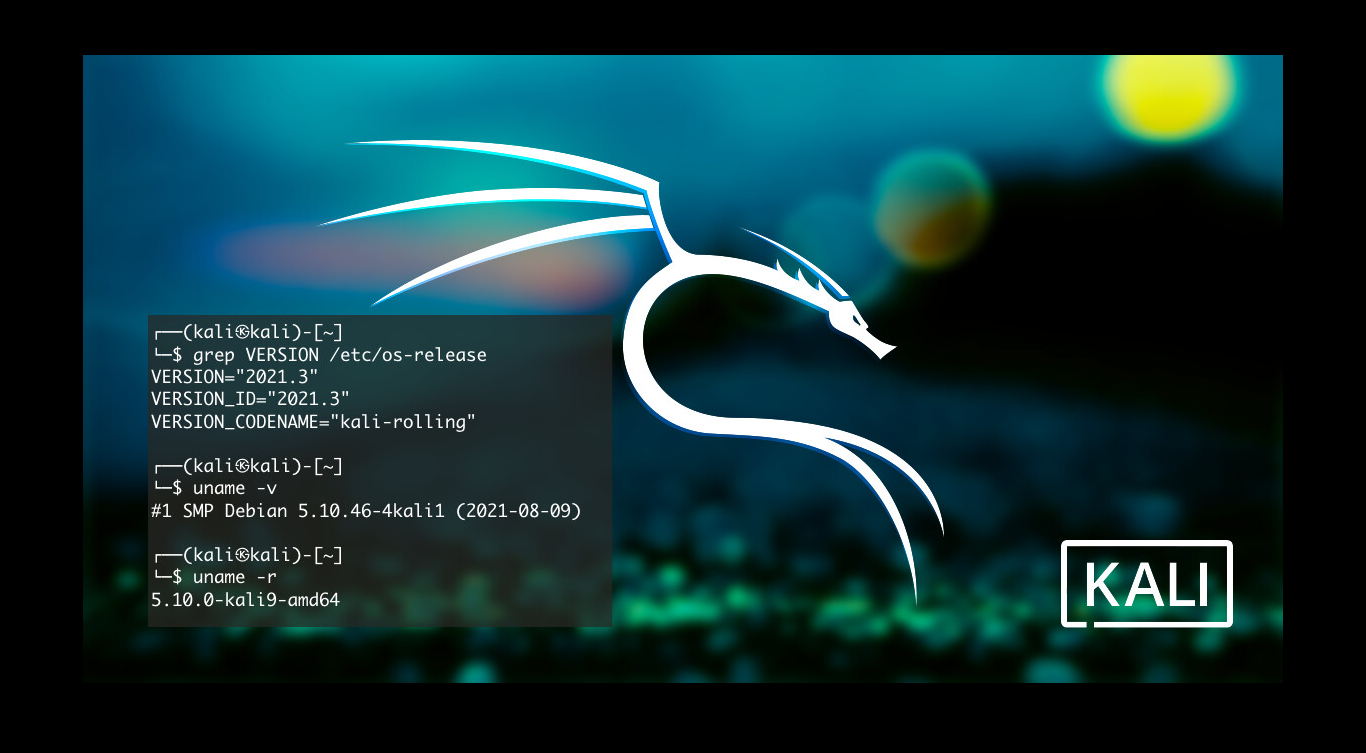This screenshot has height=753, width=1366.
Task: Select the line VERSION_CODENAME="kali-rolling"
Action: click(x=313, y=422)
